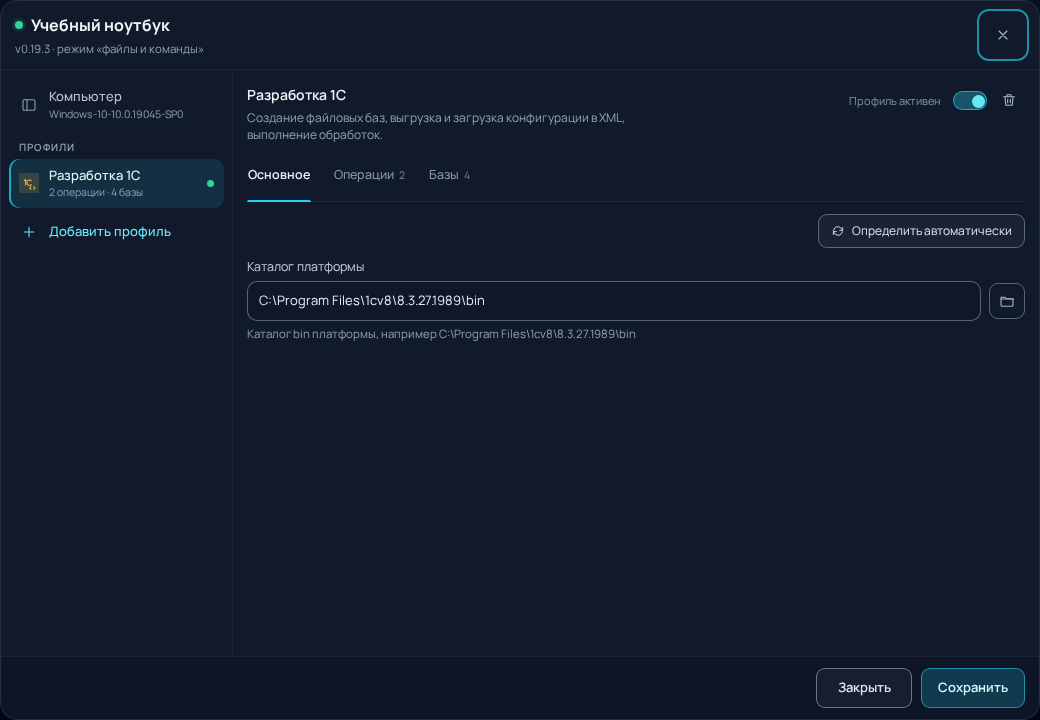
Task: Click the 1C profile icon in sidebar
Action: [x=29, y=183]
